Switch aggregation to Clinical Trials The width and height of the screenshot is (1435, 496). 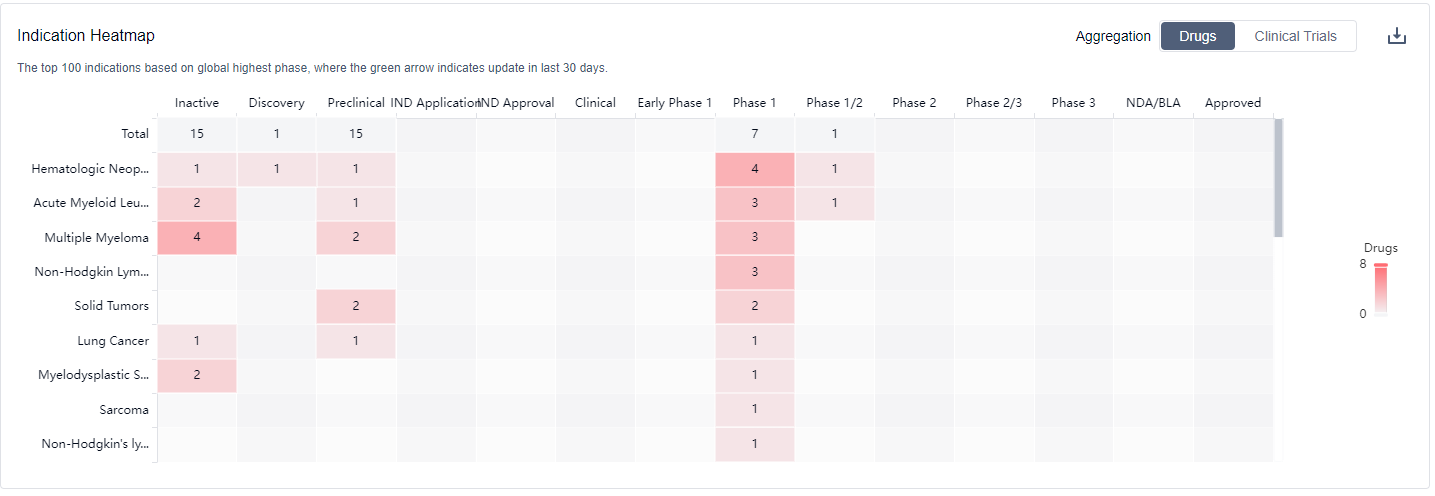[x=1295, y=36]
